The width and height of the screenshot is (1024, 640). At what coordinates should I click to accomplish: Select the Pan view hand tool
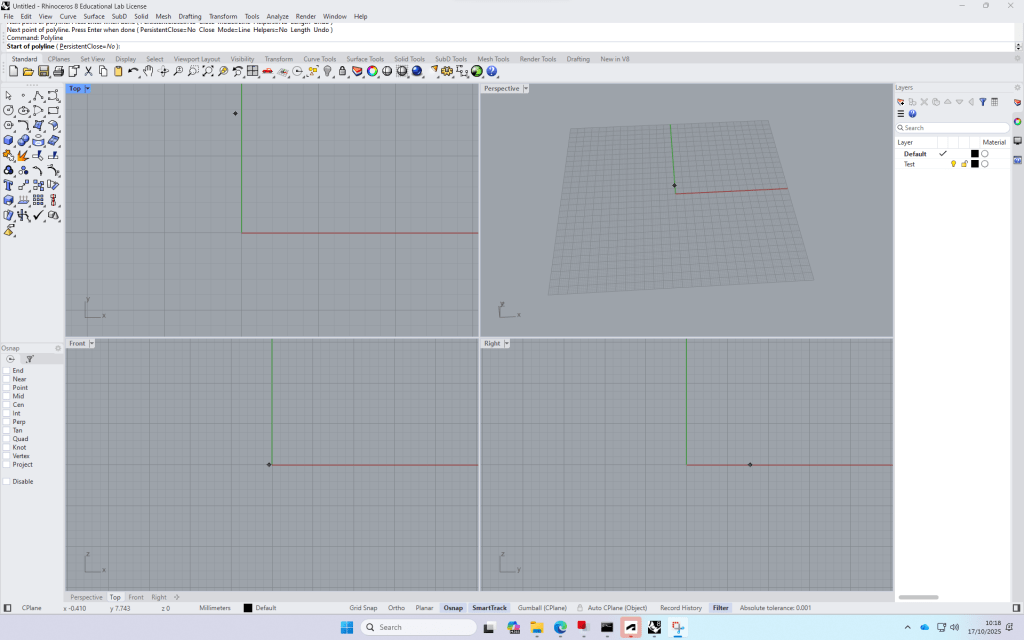148,71
